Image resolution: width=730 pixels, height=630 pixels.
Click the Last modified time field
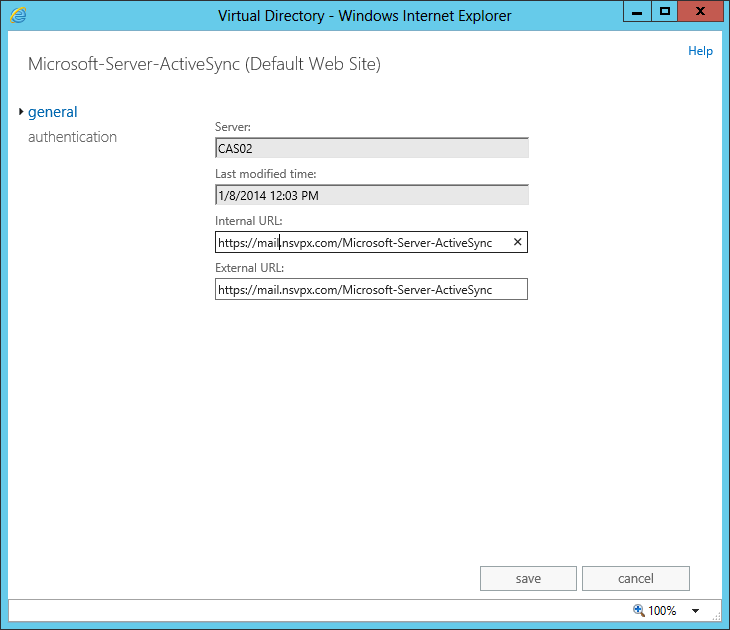[371, 195]
